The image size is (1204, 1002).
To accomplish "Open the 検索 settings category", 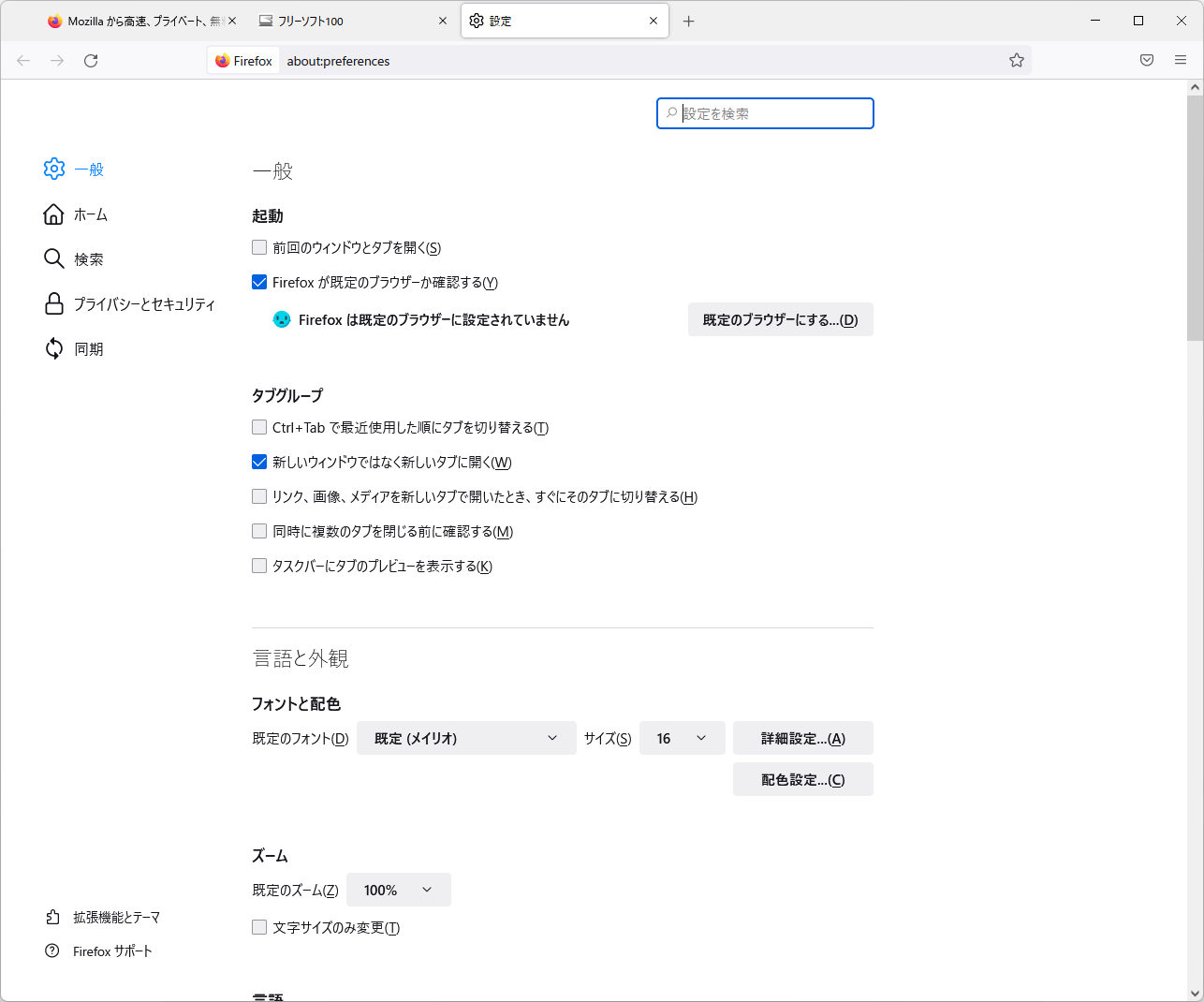I will tap(74, 258).
